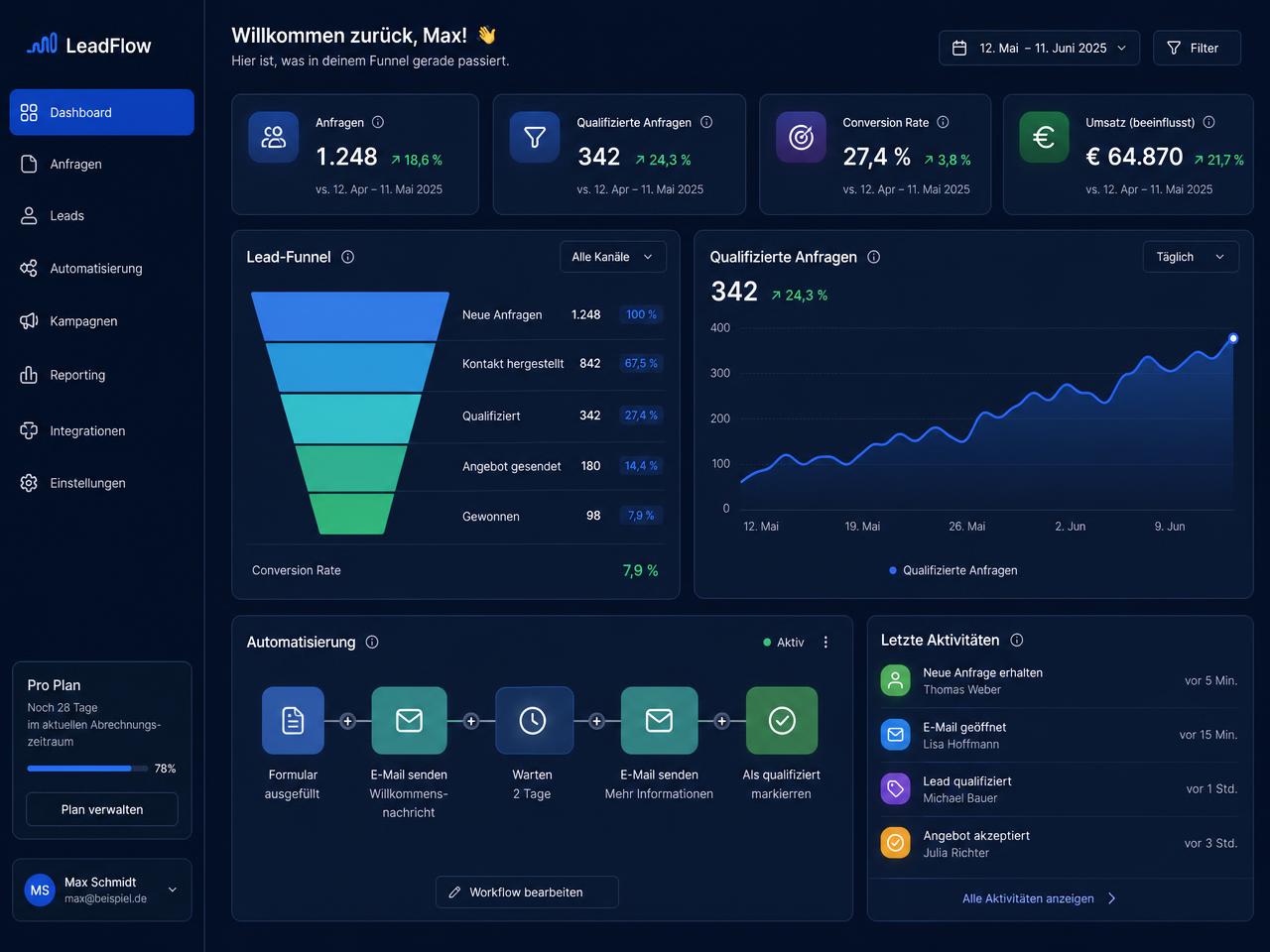Screen dimensions: 1270x952
Task: Select the Warten 2 Tage clock step icon
Action: coord(533,720)
